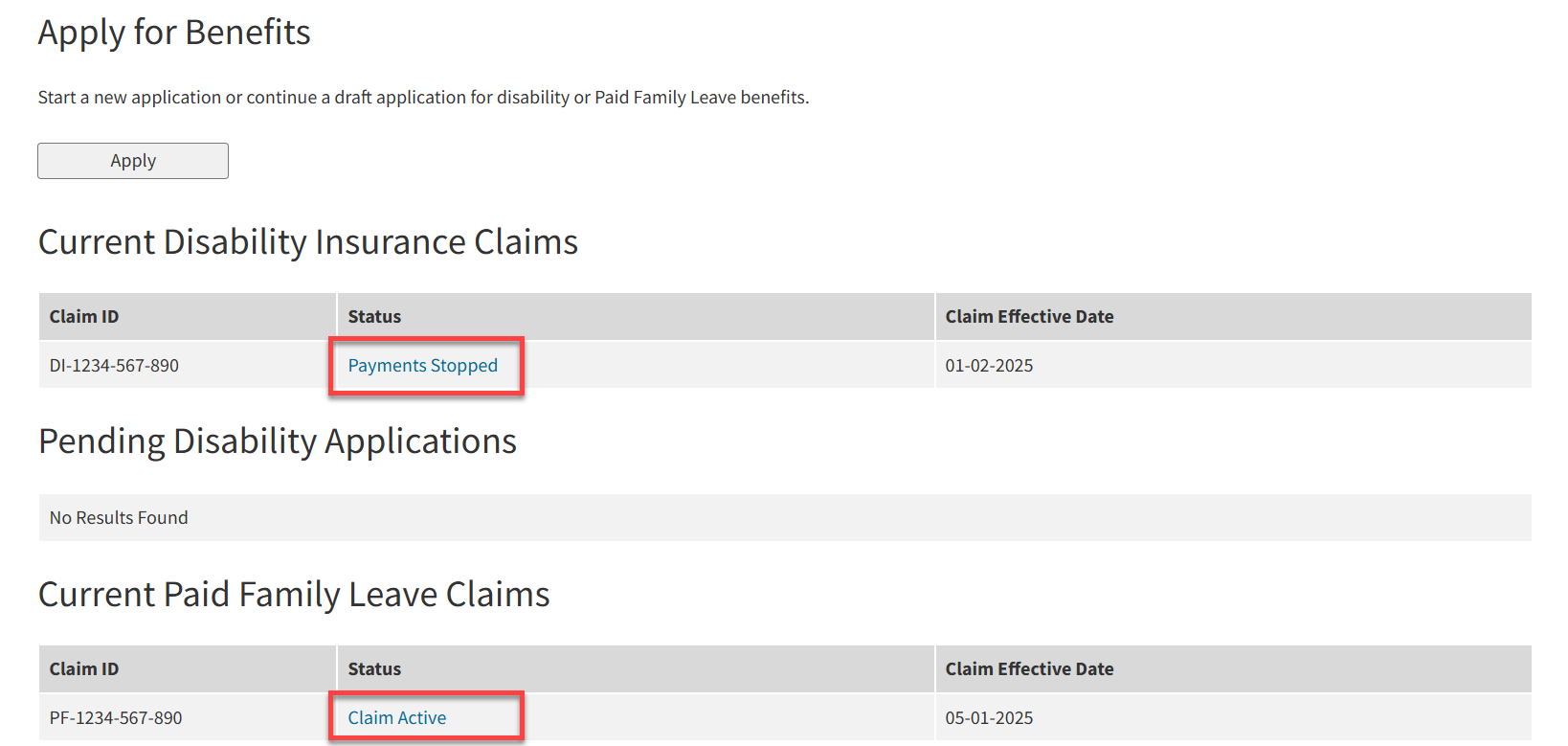Screen dimensions: 1568x746
Task: Click Status header in Paid Family Leave table
Action: click(x=374, y=669)
